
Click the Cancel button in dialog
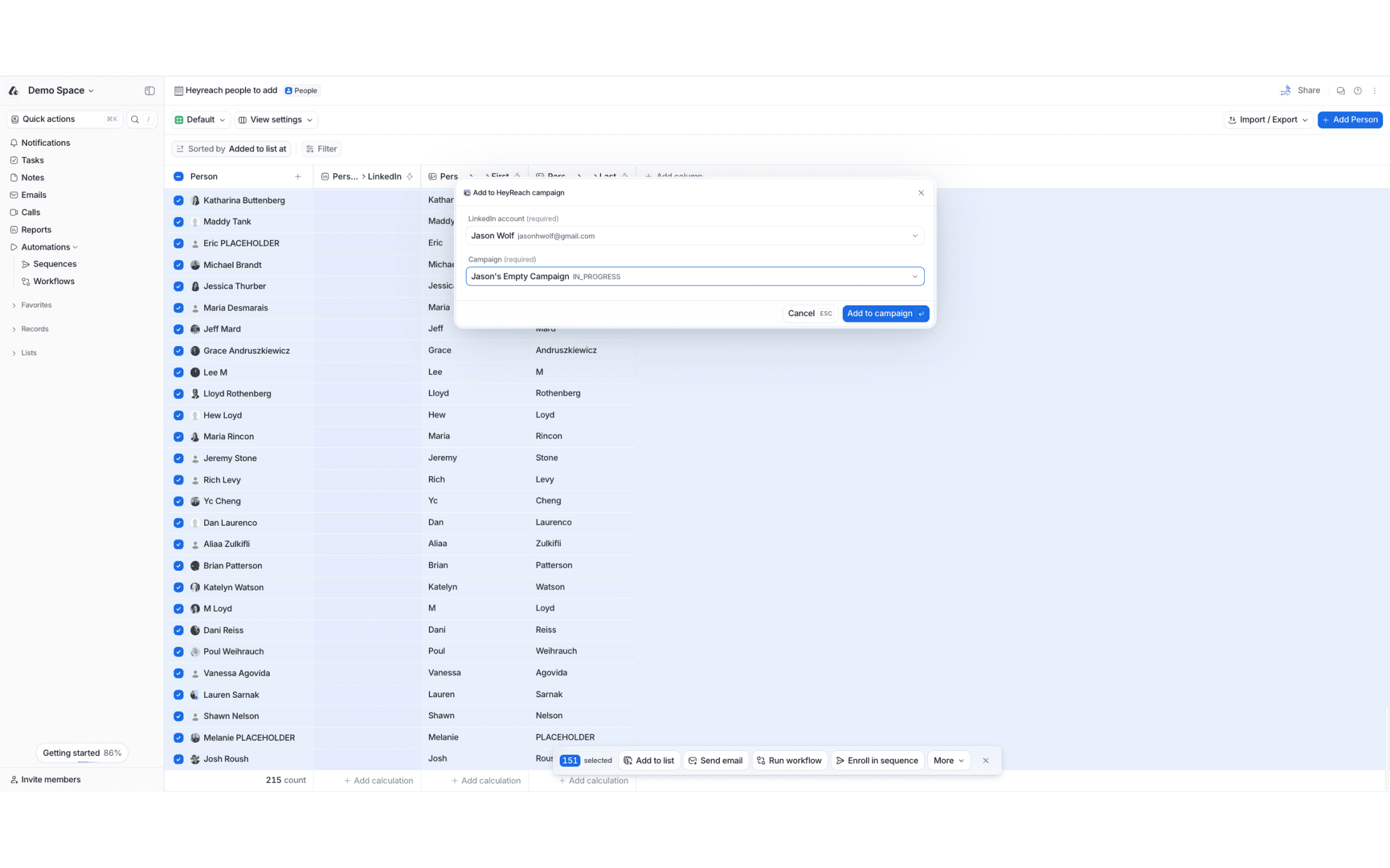(809, 314)
